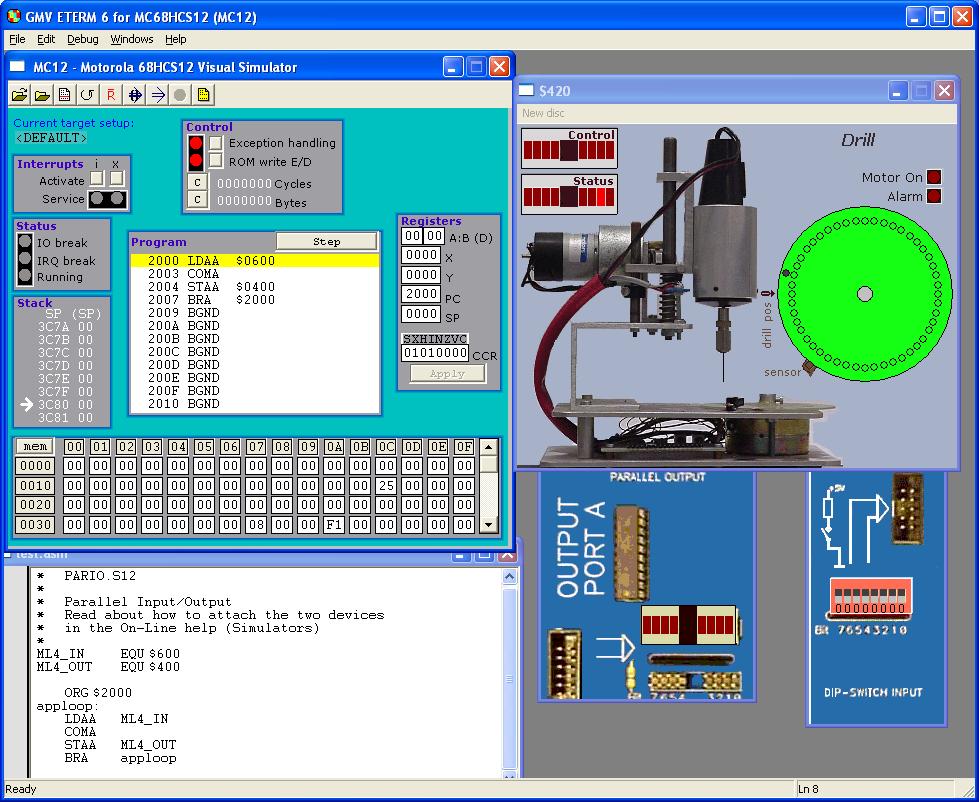Click the red-and-white document toolbar icon
The height and width of the screenshot is (802, 979).
(64, 95)
